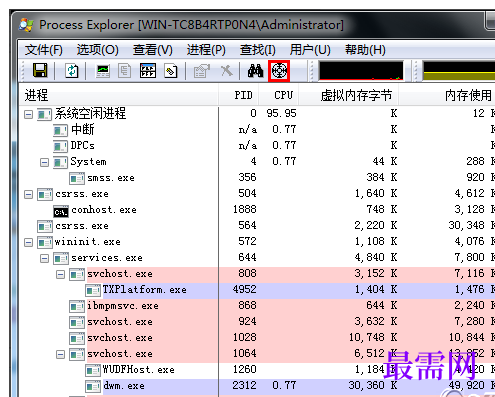Click the icon of csrss.exe PID 564
This screenshot has width=495, height=397.
[x=45, y=226]
